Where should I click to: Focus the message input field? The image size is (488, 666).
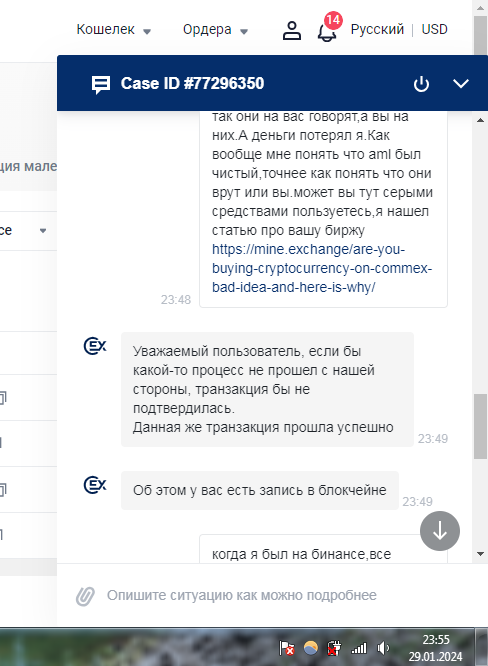[x=242, y=595]
